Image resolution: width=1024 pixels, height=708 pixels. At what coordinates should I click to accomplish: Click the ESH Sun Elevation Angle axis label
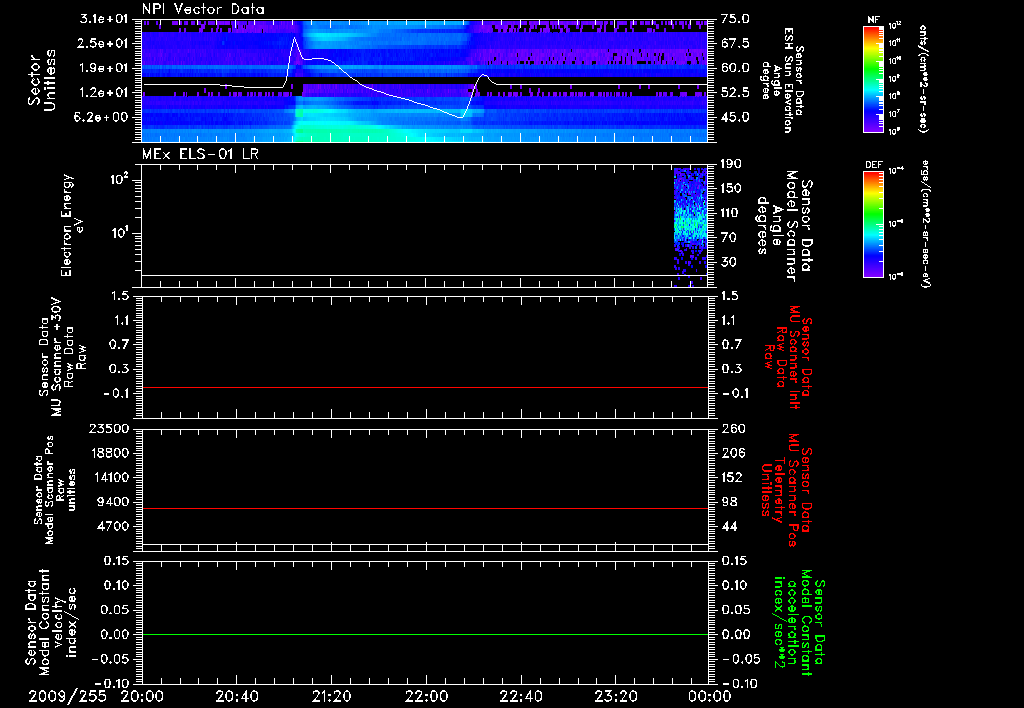pyautogui.click(x=783, y=80)
